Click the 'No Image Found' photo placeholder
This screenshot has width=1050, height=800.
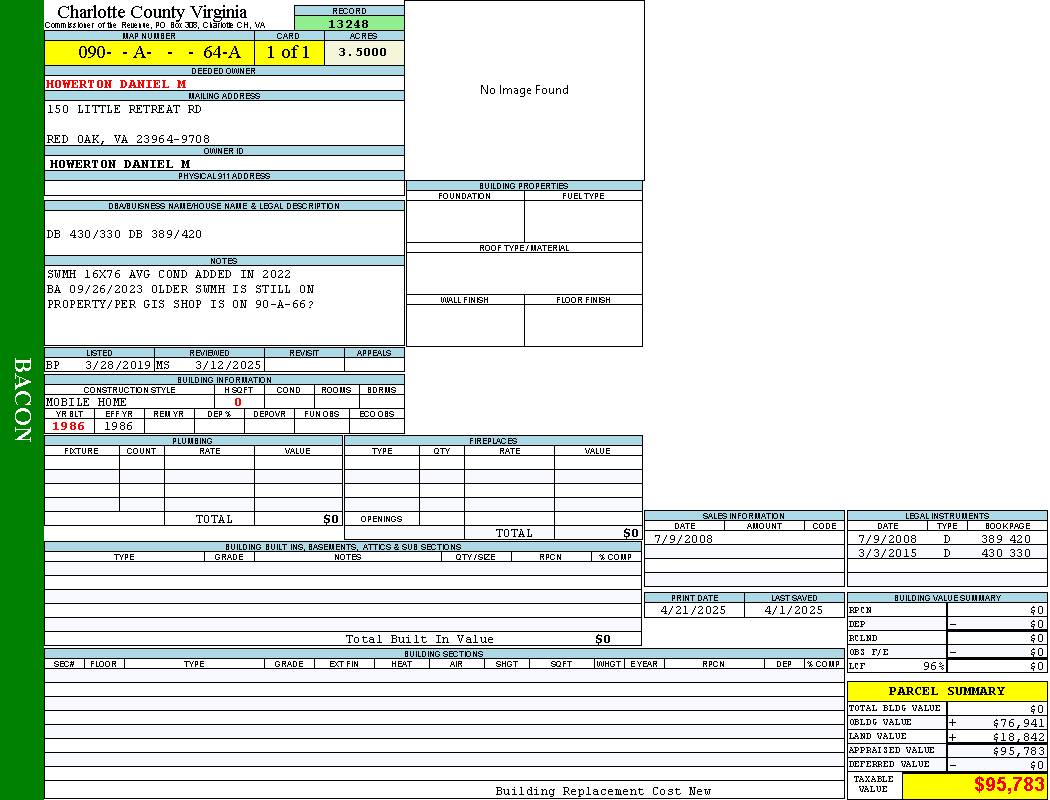[x=524, y=90]
